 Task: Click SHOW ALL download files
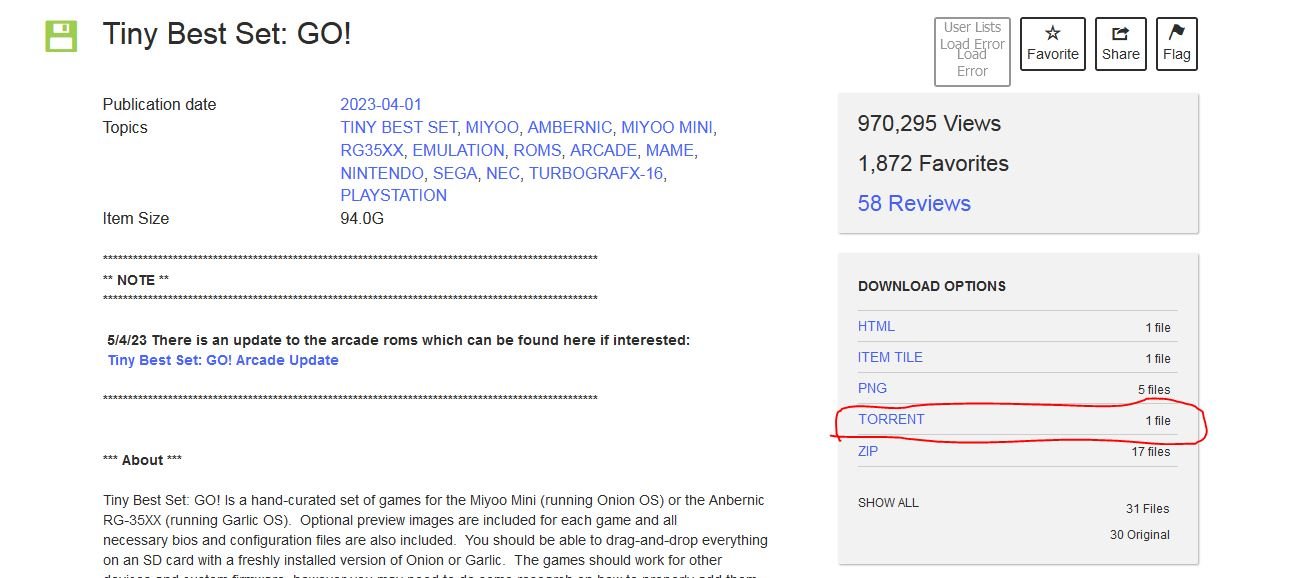pos(888,502)
